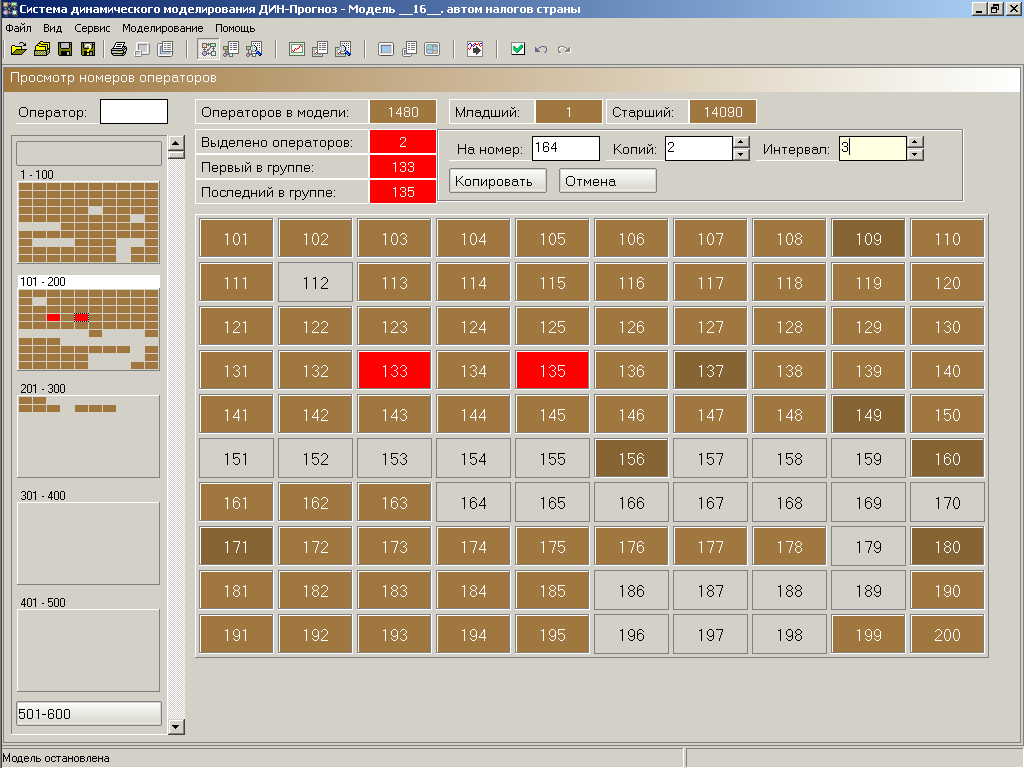The image size is (1024, 768).
Task: Click the open file folder icon
Action: (x=18, y=49)
